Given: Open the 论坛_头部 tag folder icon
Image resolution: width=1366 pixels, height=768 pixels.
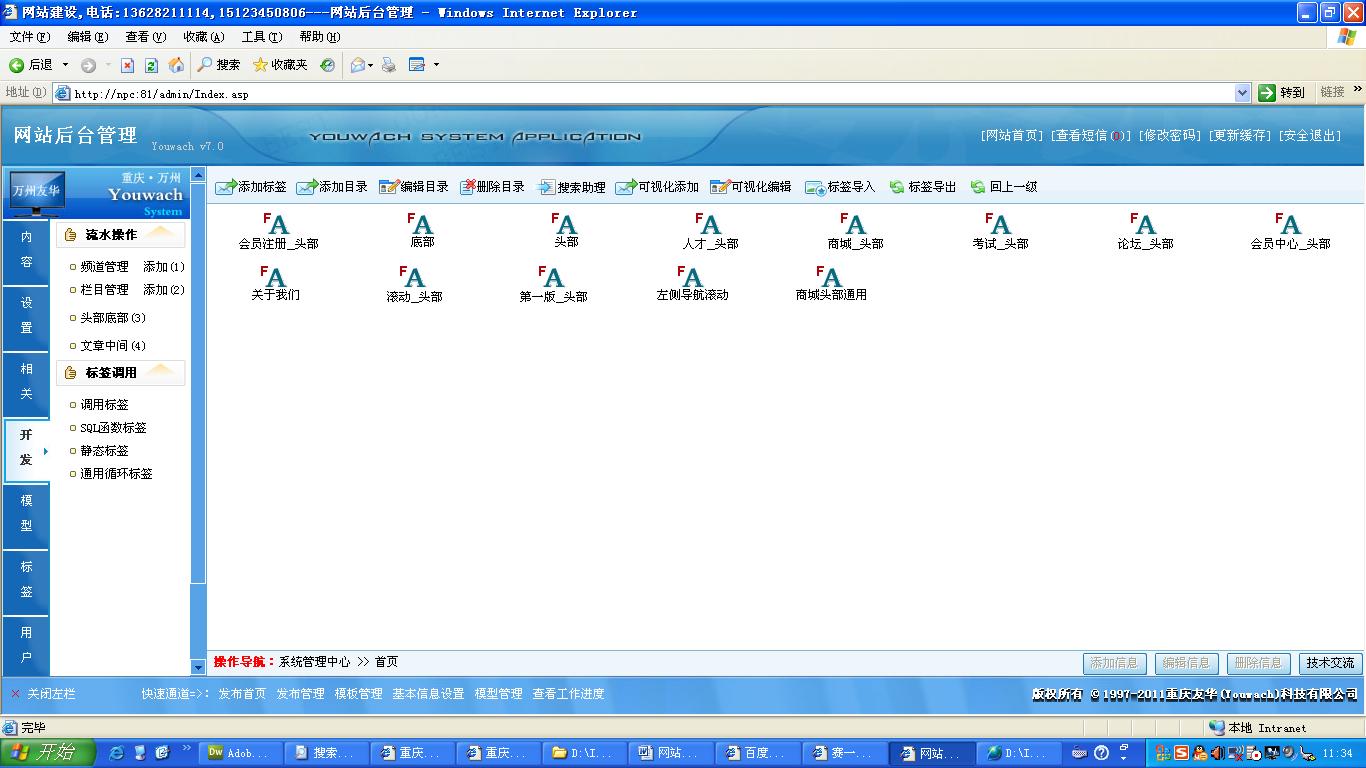Looking at the screenshot, I should 1143,223.
